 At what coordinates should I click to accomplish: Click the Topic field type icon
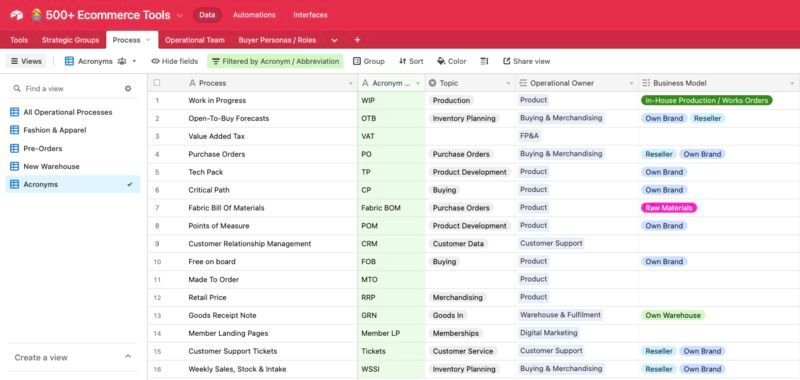click(x=433, y=83)
